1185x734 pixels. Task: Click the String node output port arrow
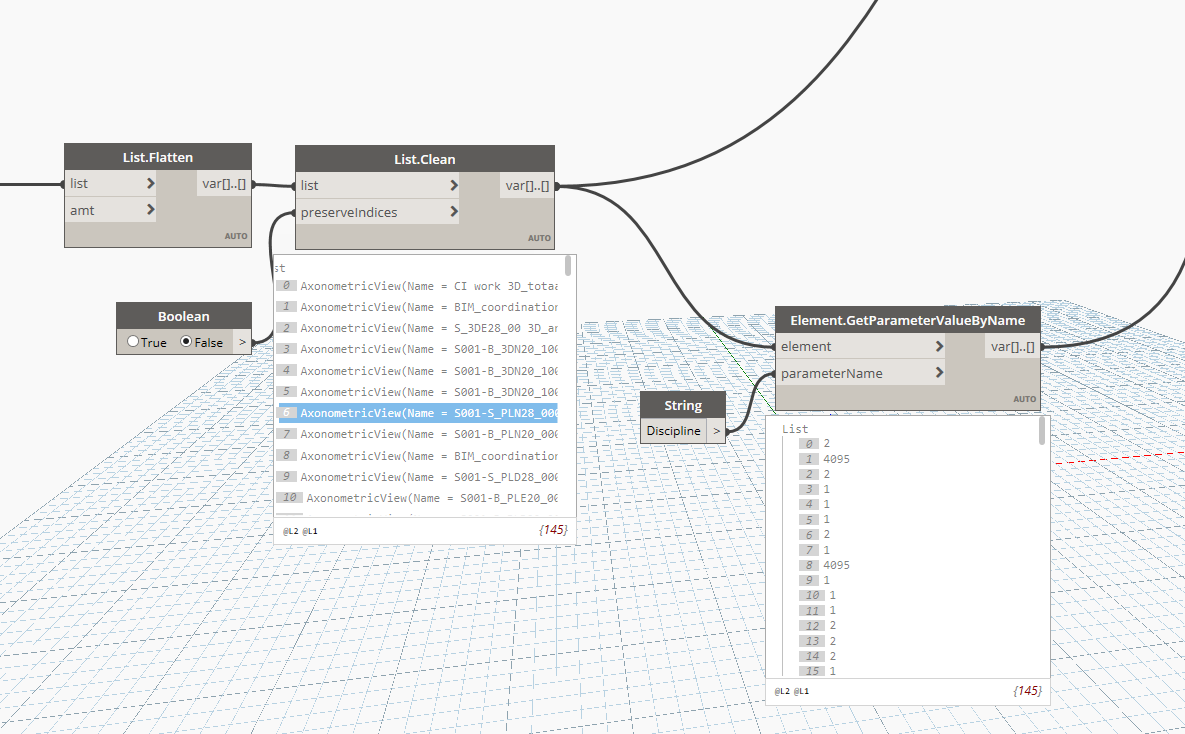point(716,431)
